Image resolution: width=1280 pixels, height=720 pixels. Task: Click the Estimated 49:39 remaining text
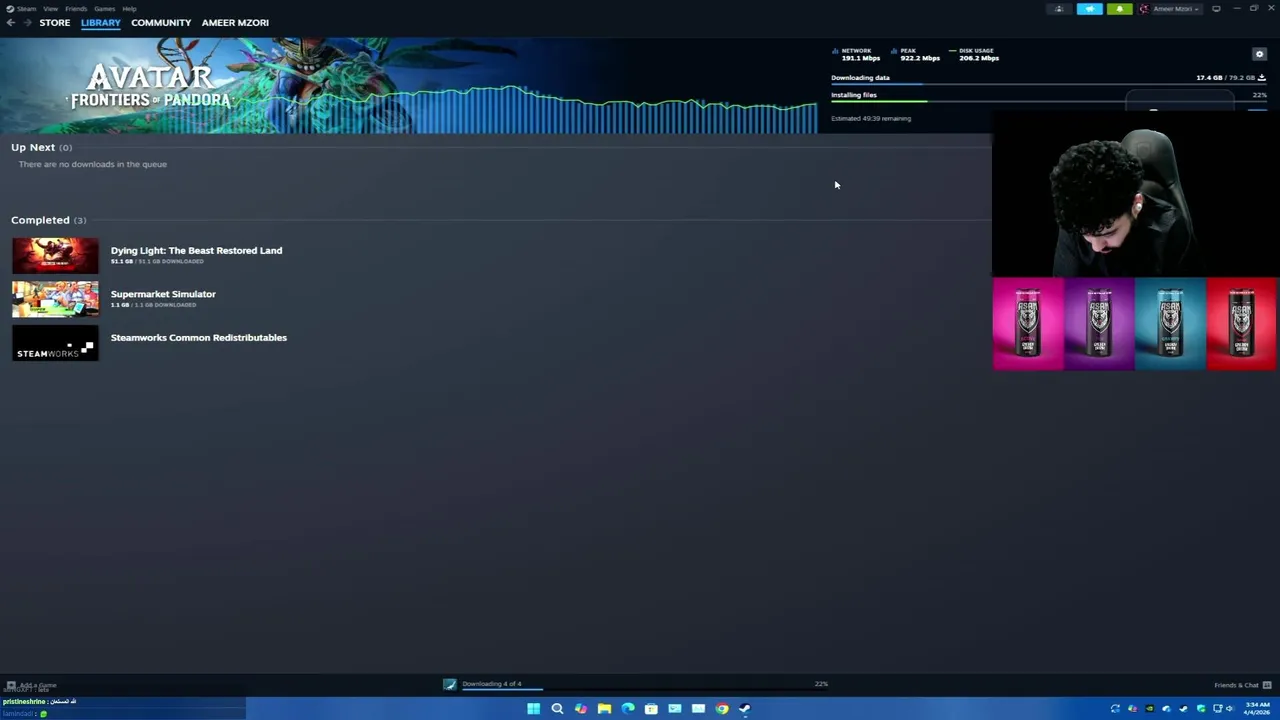[x=871, y=118]
